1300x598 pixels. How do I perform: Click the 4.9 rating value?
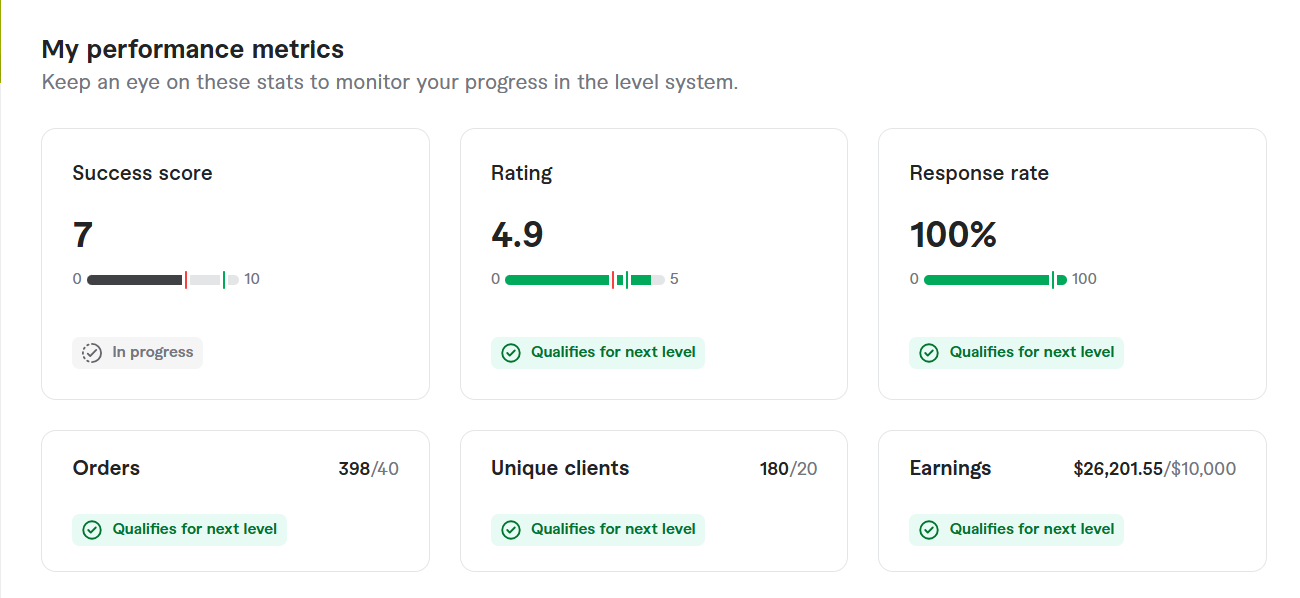click(517, 235)
